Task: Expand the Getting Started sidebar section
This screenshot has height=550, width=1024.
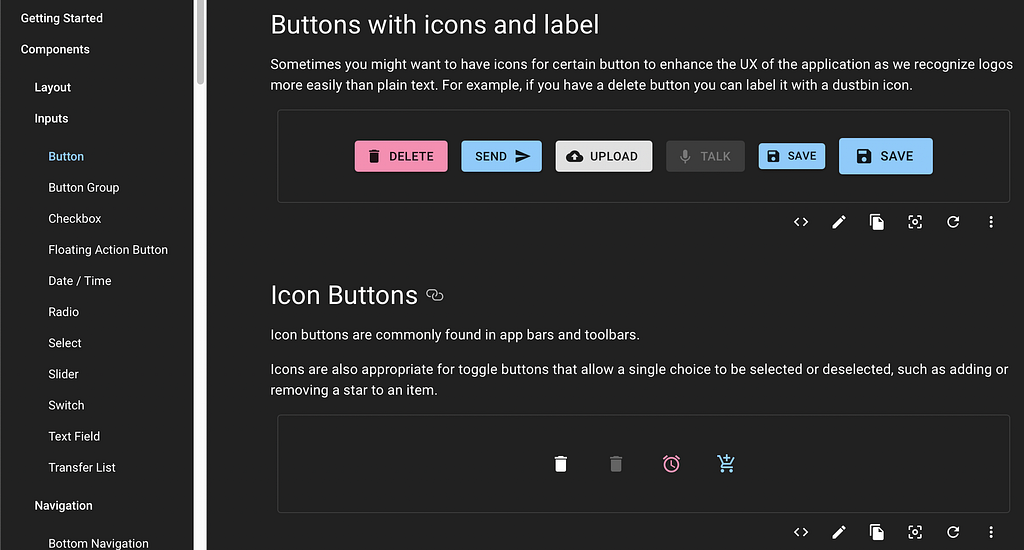Action: pos(62,18)
